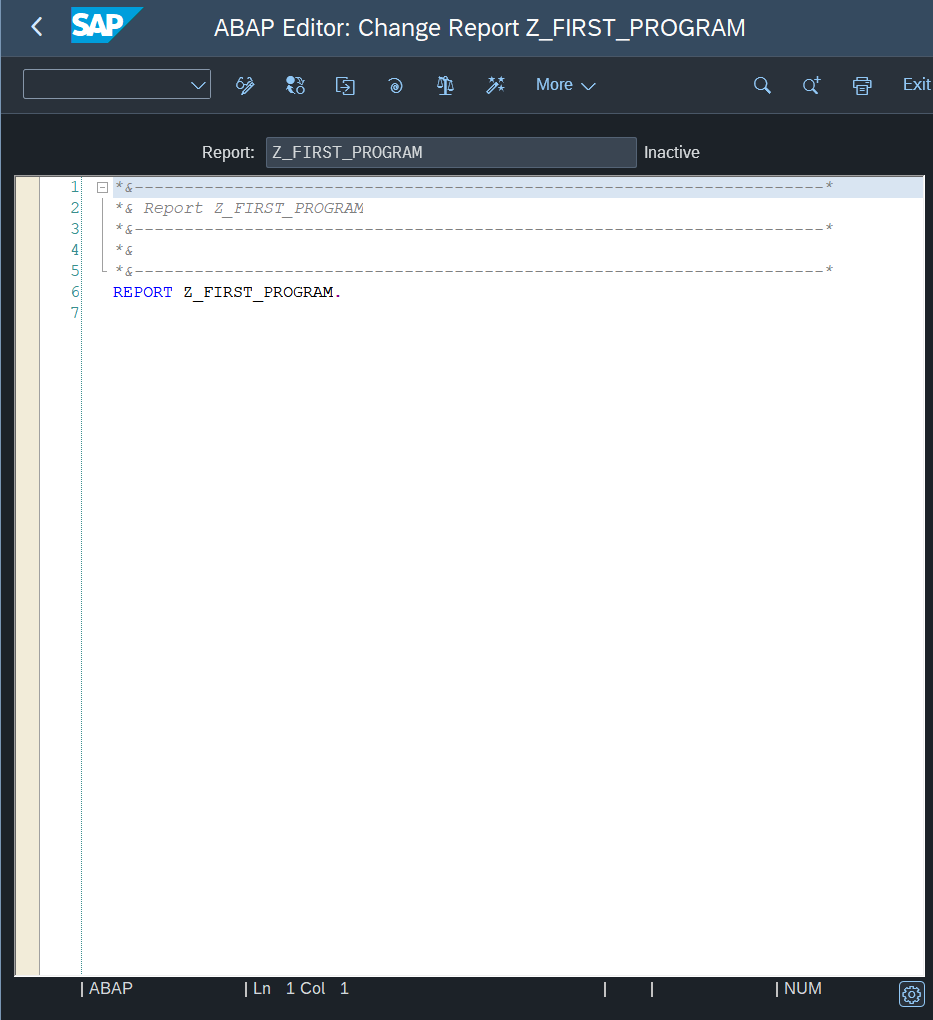The width and height of the screenshot is (933, 1020).
Task: Click the spiral Enhance icon
Action: click(395, 85)
